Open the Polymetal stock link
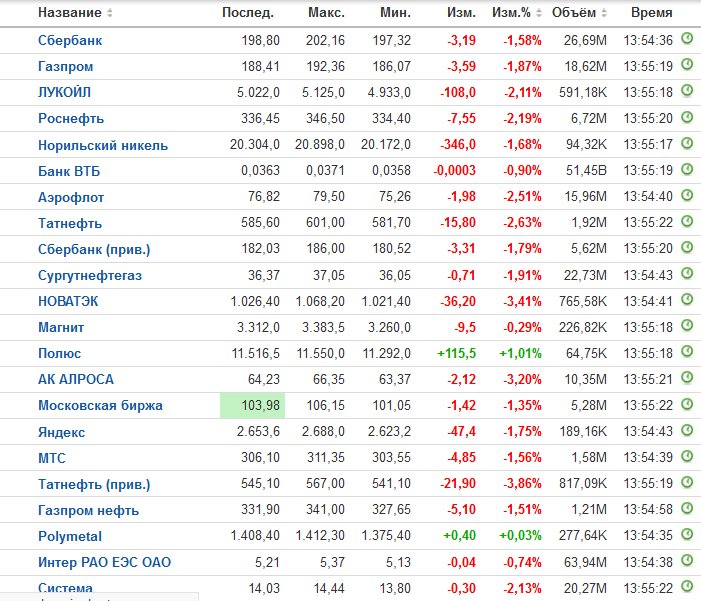 (70, 537)
